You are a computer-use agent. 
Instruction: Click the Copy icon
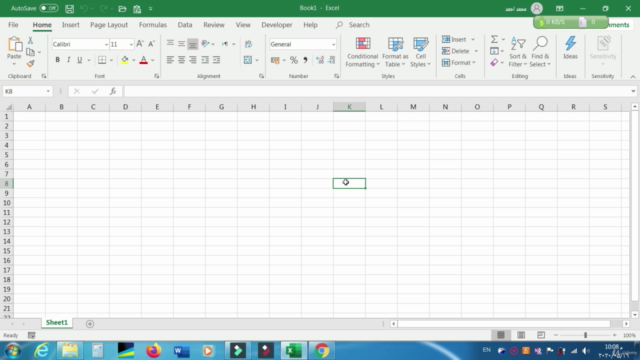[30, 52]
